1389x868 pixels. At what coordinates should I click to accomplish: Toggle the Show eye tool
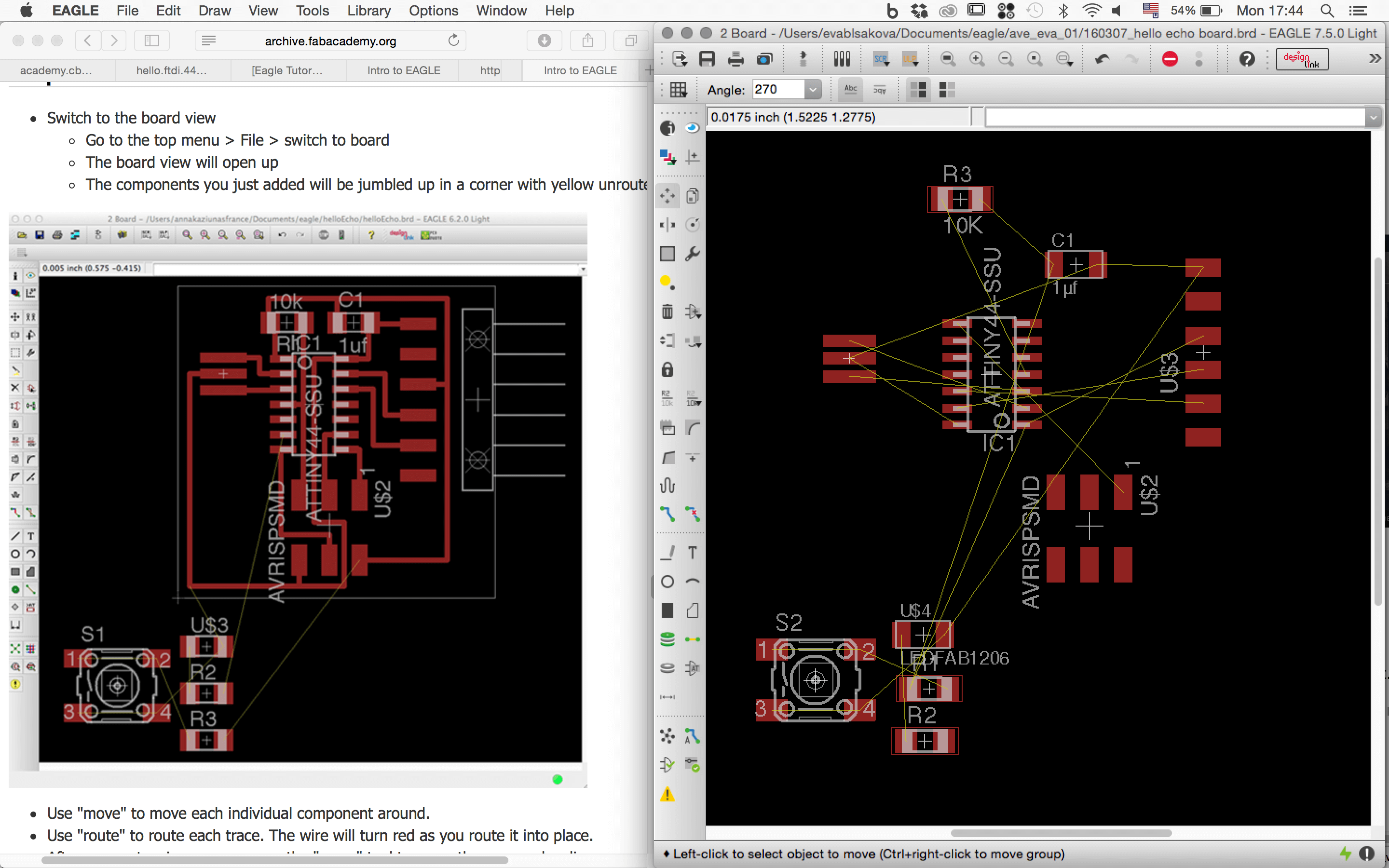pos(693,128)
